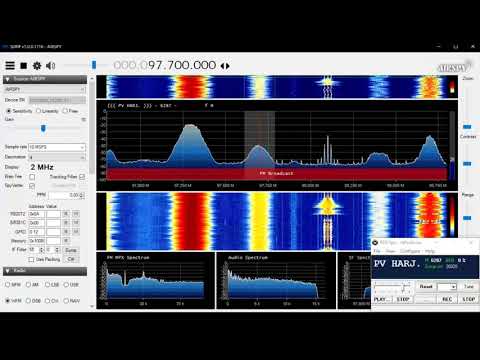Image resolution: width=480 pixels, height=360 pixels.
Task: Click STOP next to REC in RDS Spy
Action: click(469, 299)
